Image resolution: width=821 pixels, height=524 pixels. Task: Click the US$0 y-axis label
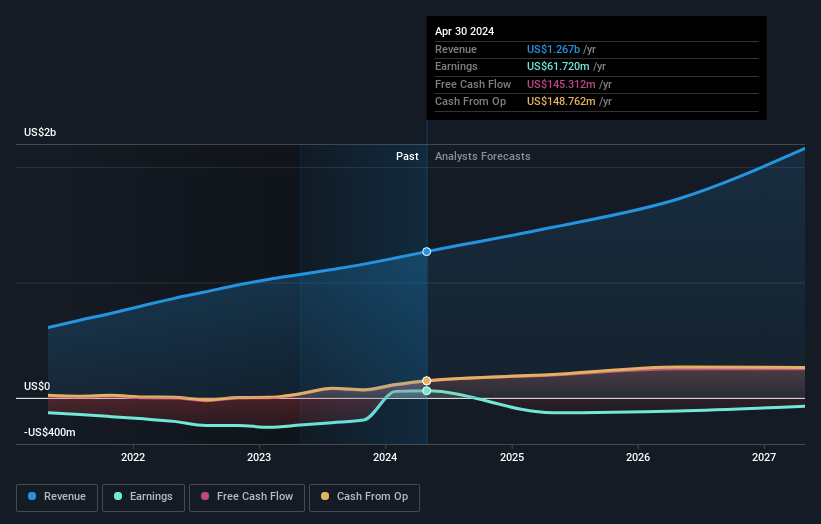coord(37,386)
